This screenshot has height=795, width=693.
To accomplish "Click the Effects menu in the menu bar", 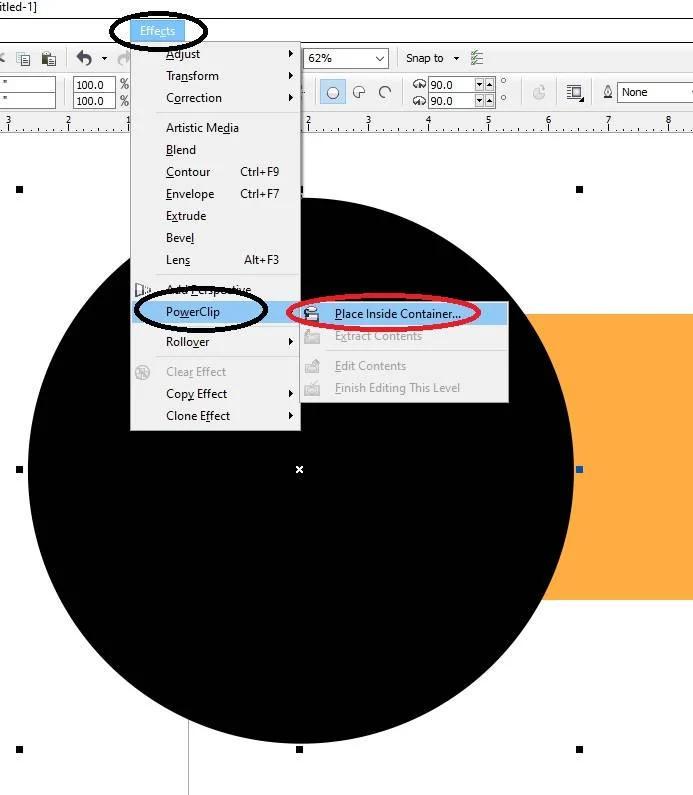I will point(158,31).
